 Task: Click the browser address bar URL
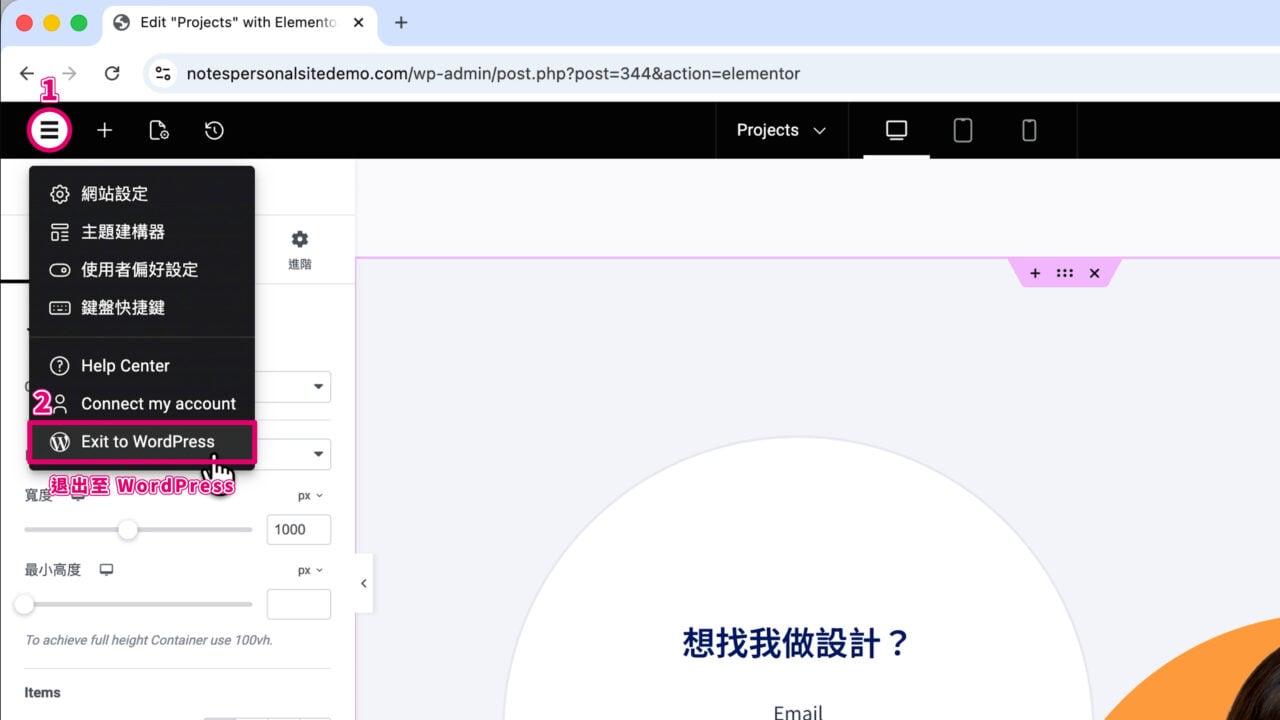point(493,73)
